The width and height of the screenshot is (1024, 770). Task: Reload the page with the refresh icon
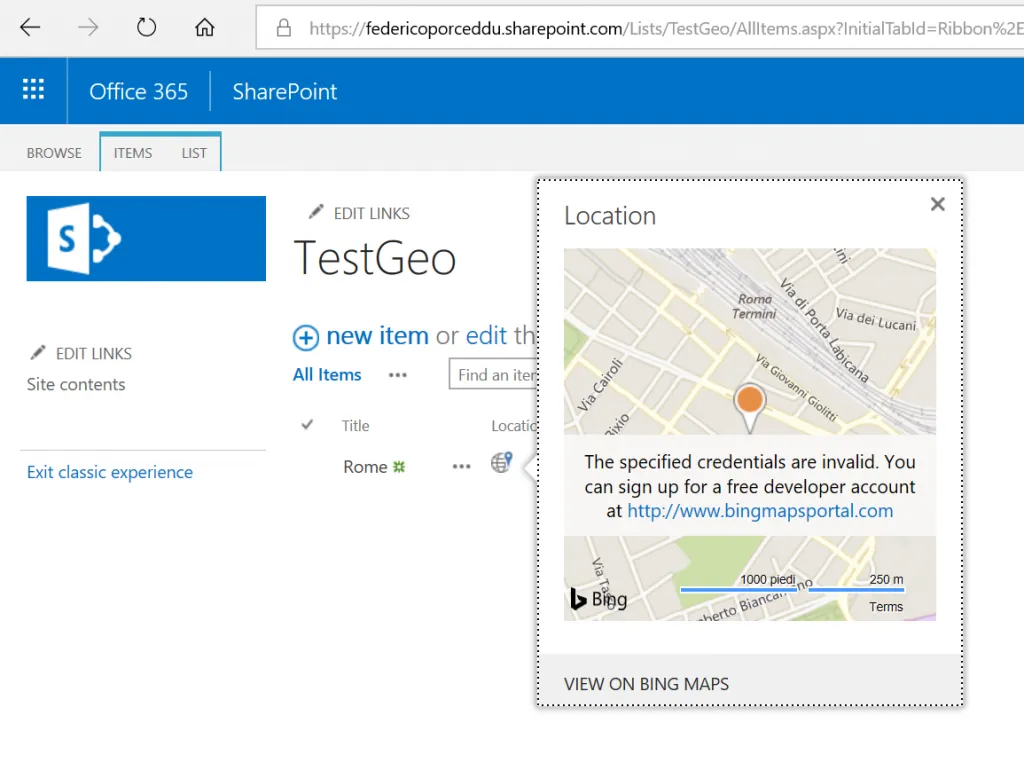[146, 27]
